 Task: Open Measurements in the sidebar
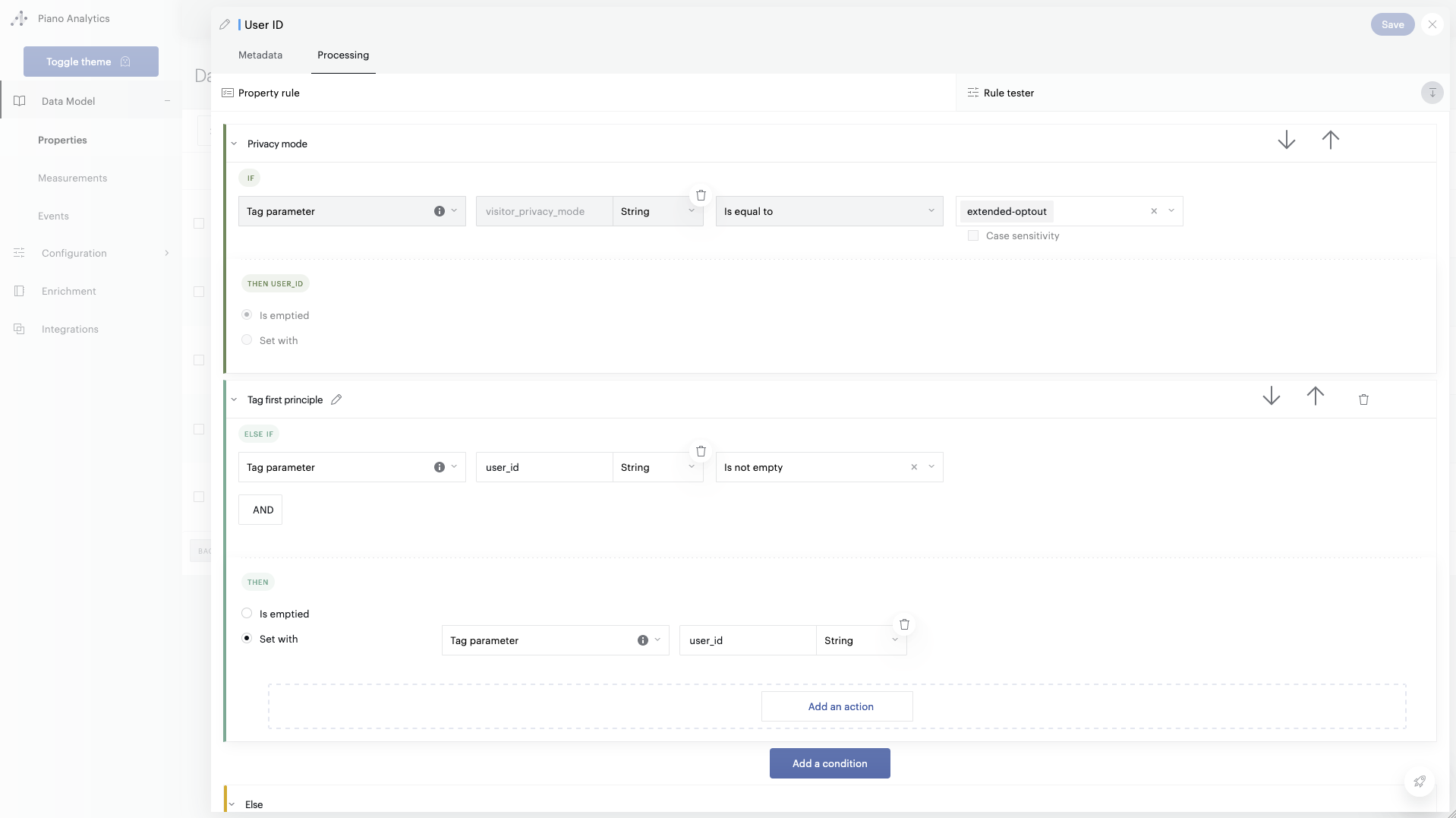(x=73, y=178)
